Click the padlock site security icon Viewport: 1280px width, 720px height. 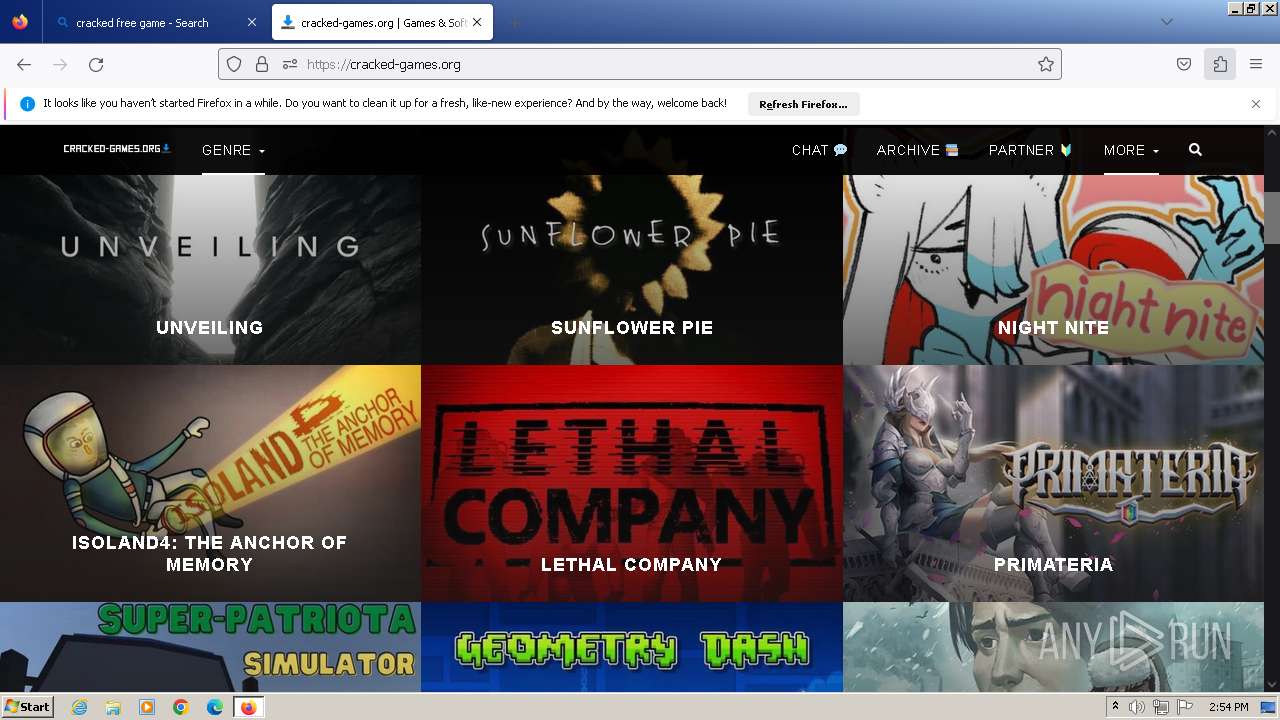click(262, 64)
